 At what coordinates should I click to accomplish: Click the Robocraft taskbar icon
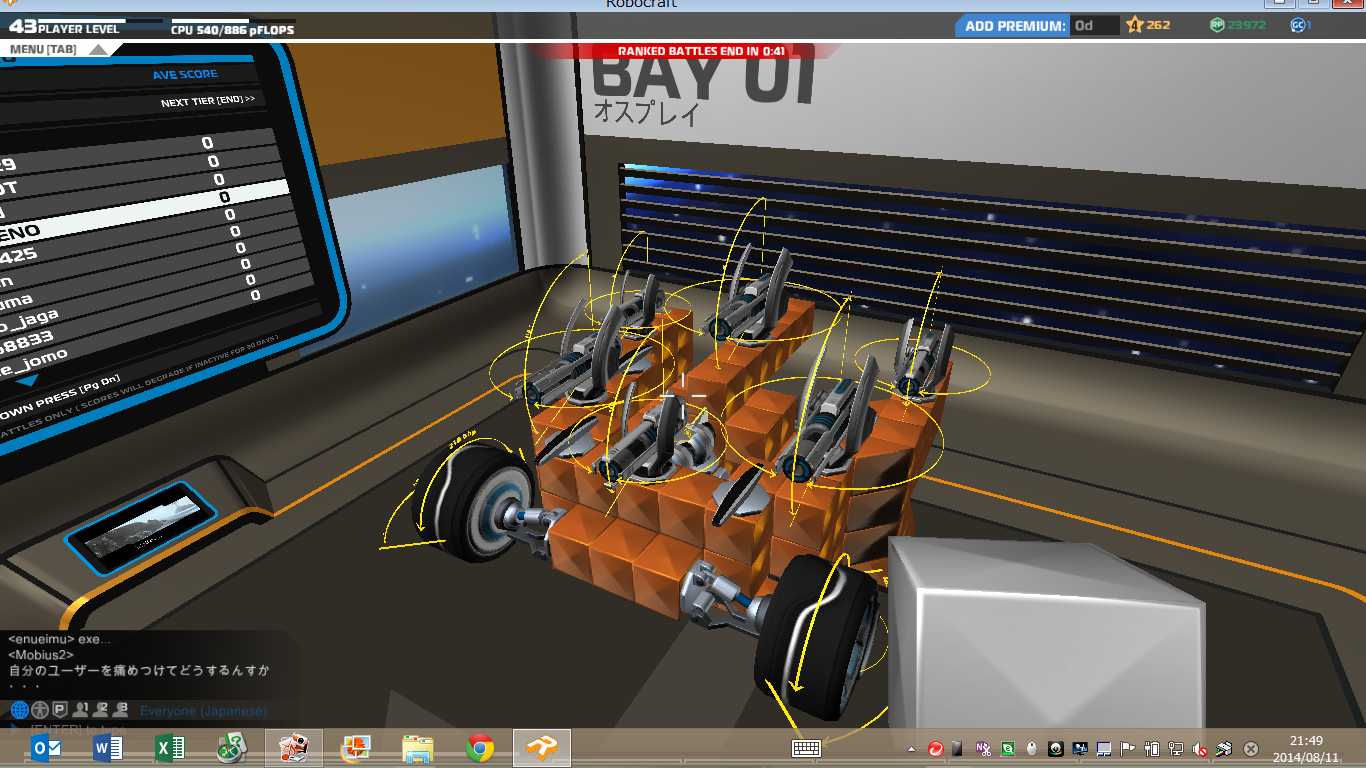pyautogui.click(x=542, y=748)
